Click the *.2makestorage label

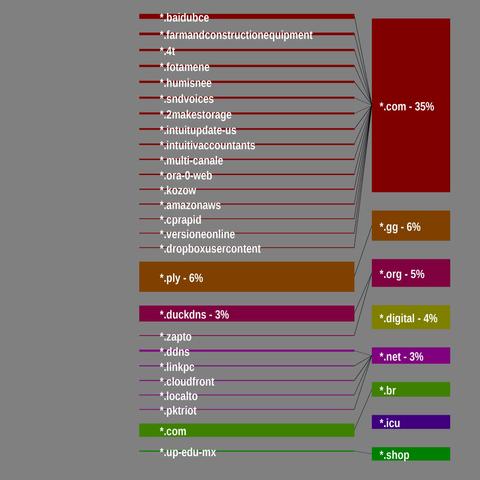196,115
